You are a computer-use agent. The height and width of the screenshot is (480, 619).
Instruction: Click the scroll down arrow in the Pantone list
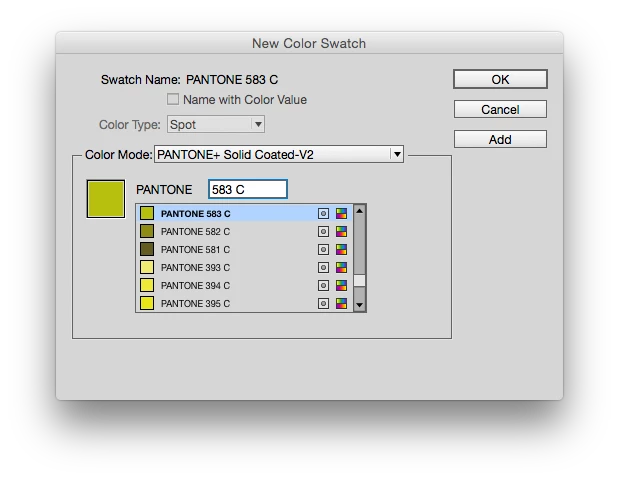click(x=359, y=305)
